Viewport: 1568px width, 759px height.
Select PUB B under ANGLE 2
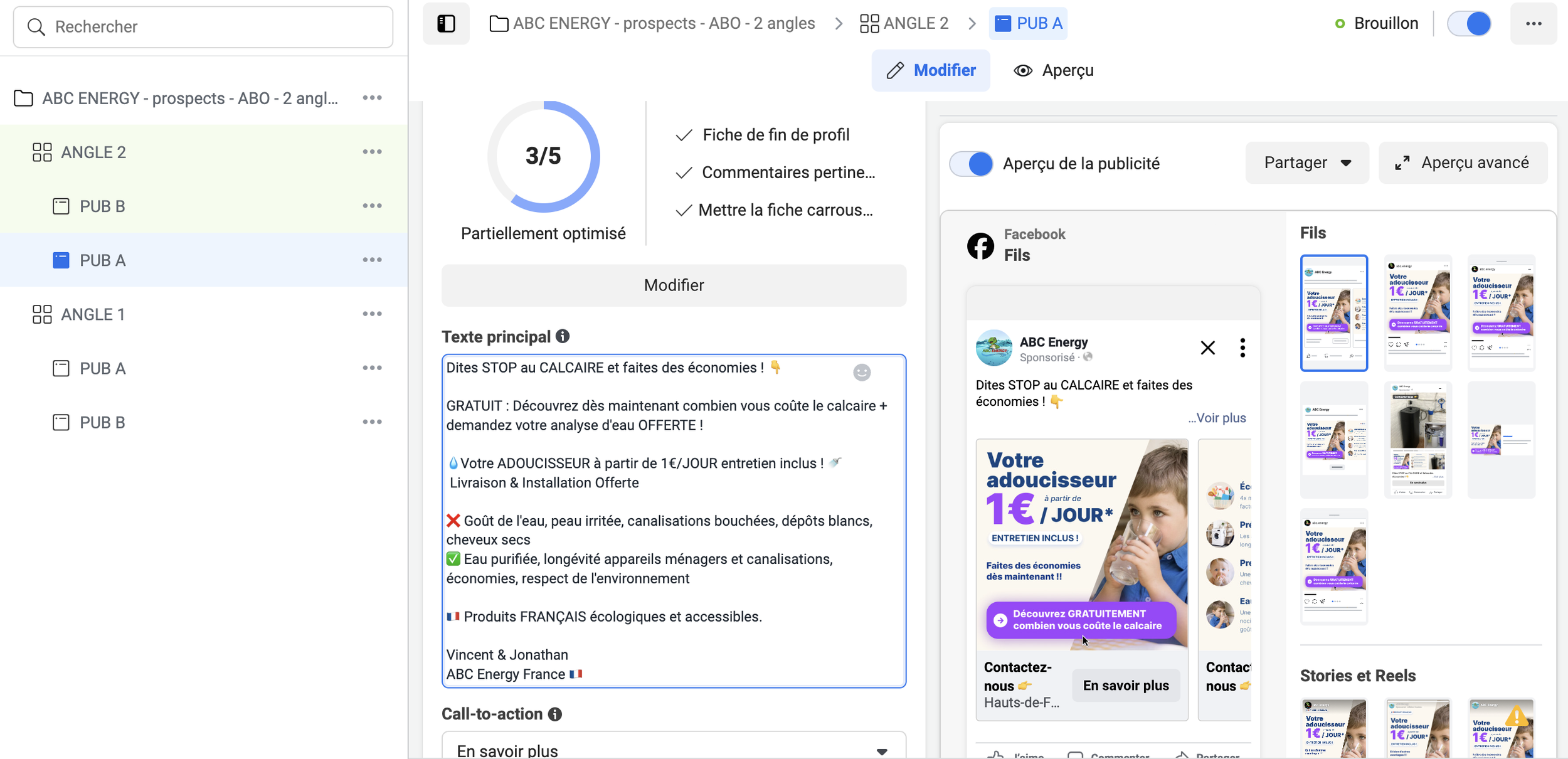[x=102, y=206]
